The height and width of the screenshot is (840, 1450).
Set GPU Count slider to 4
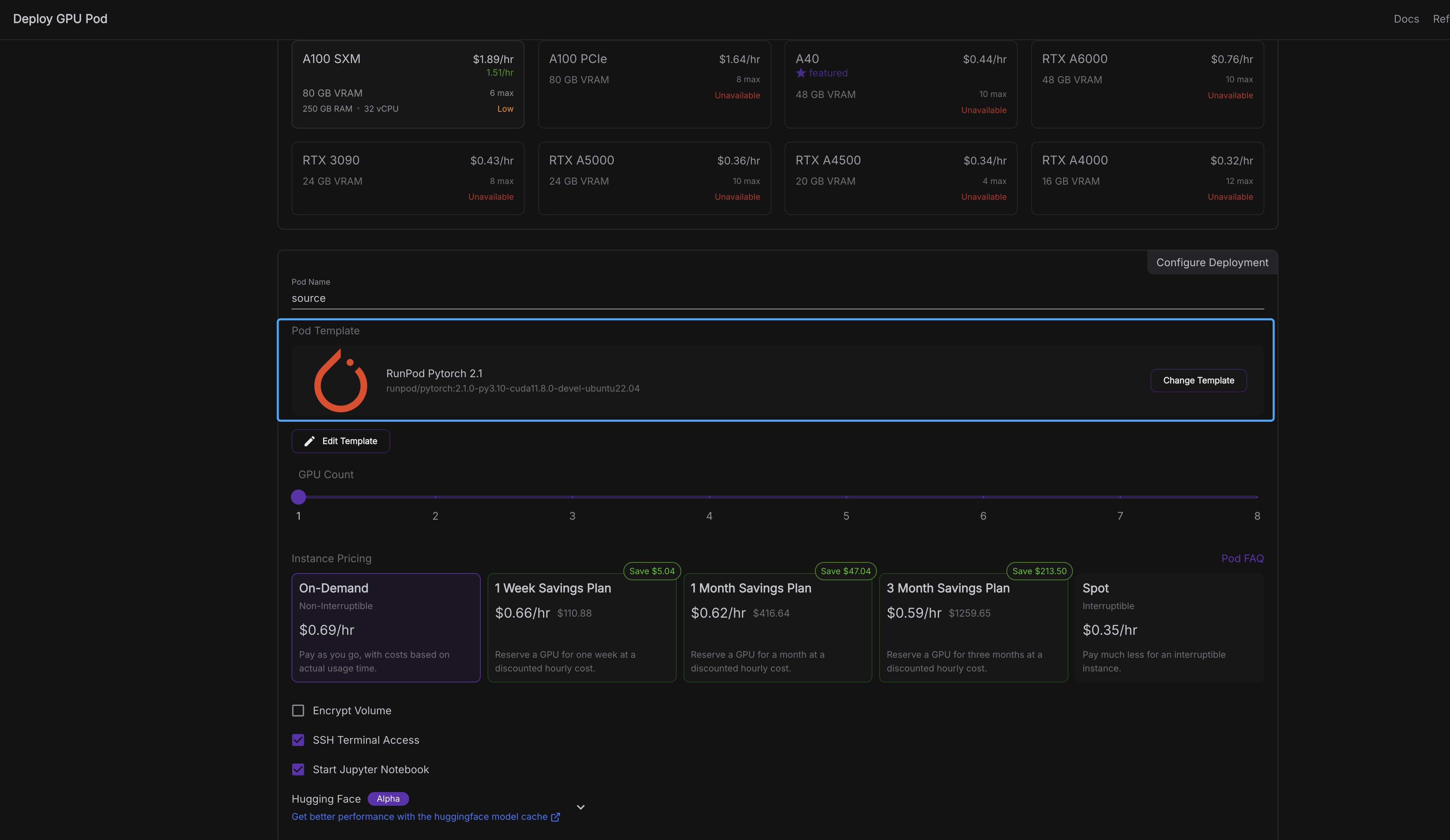(x=709, y=496)
